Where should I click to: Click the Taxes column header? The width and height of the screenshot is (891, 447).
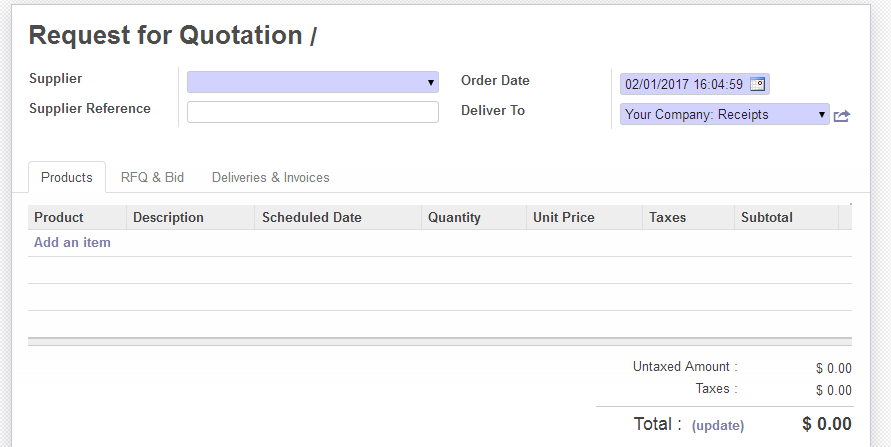coord(667,217)
